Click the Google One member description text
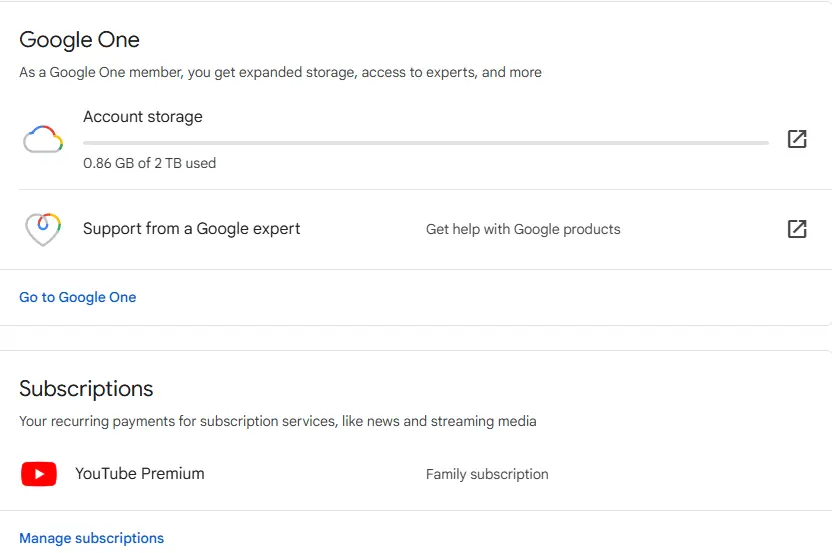This screenshot has width=832, height=553. pyautogui.click(x=280, y=72)
